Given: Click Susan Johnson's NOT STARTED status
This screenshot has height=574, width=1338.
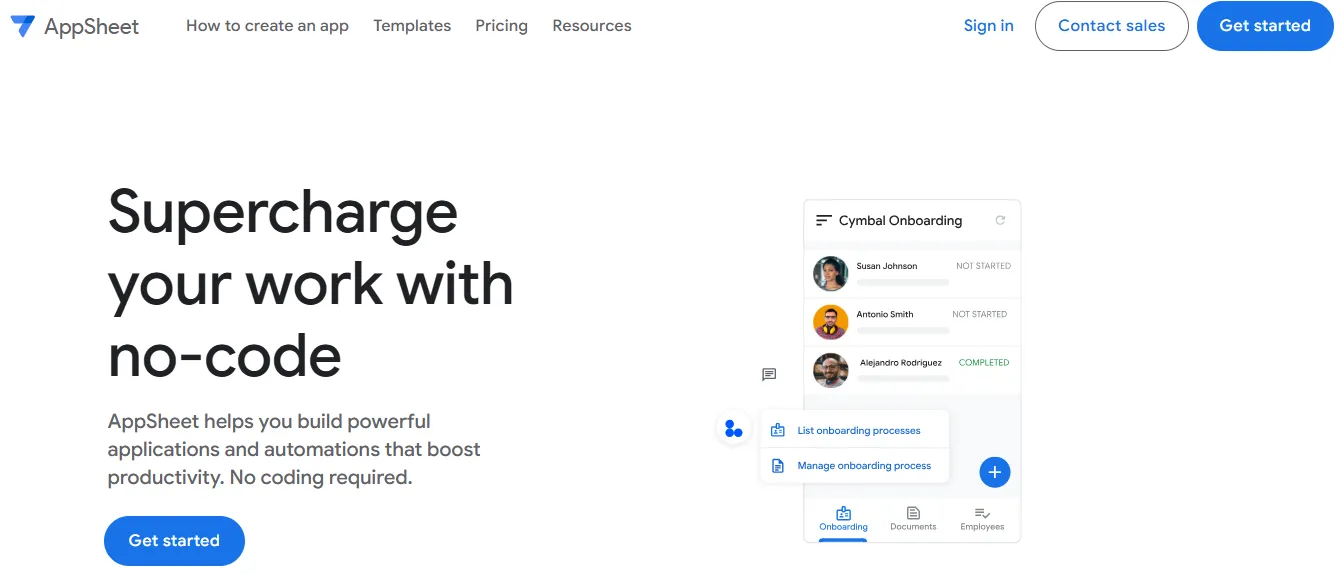Looking at the screenshot, I should [983, 266].
